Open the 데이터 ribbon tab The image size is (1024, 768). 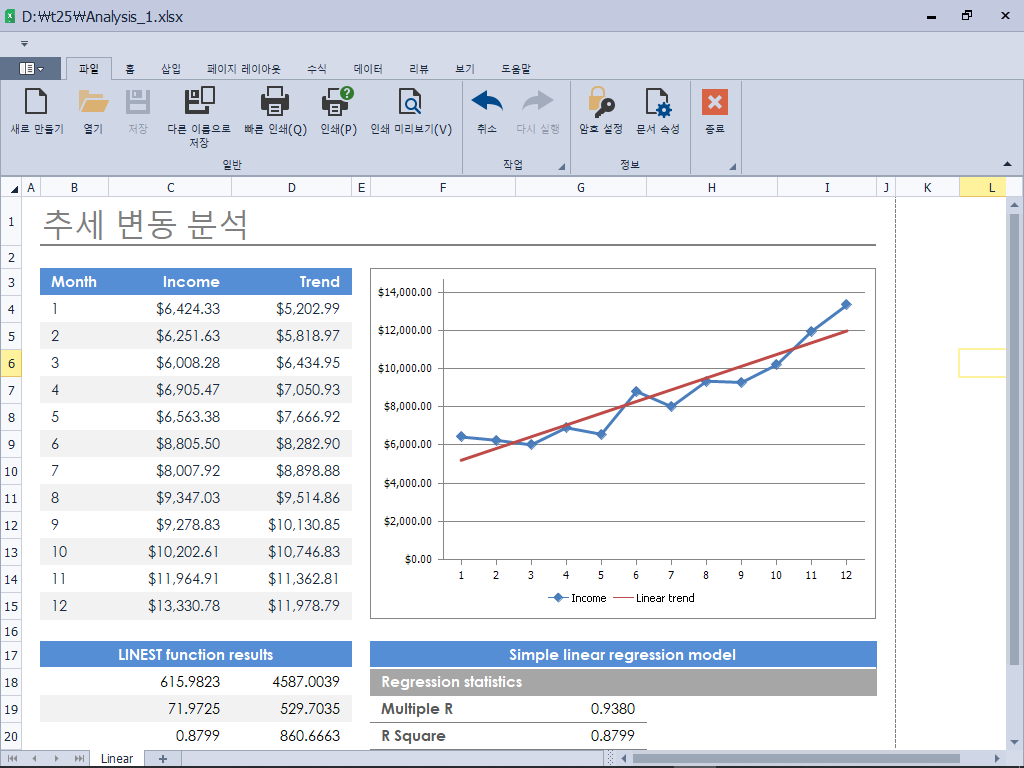[x=368, y=69]
